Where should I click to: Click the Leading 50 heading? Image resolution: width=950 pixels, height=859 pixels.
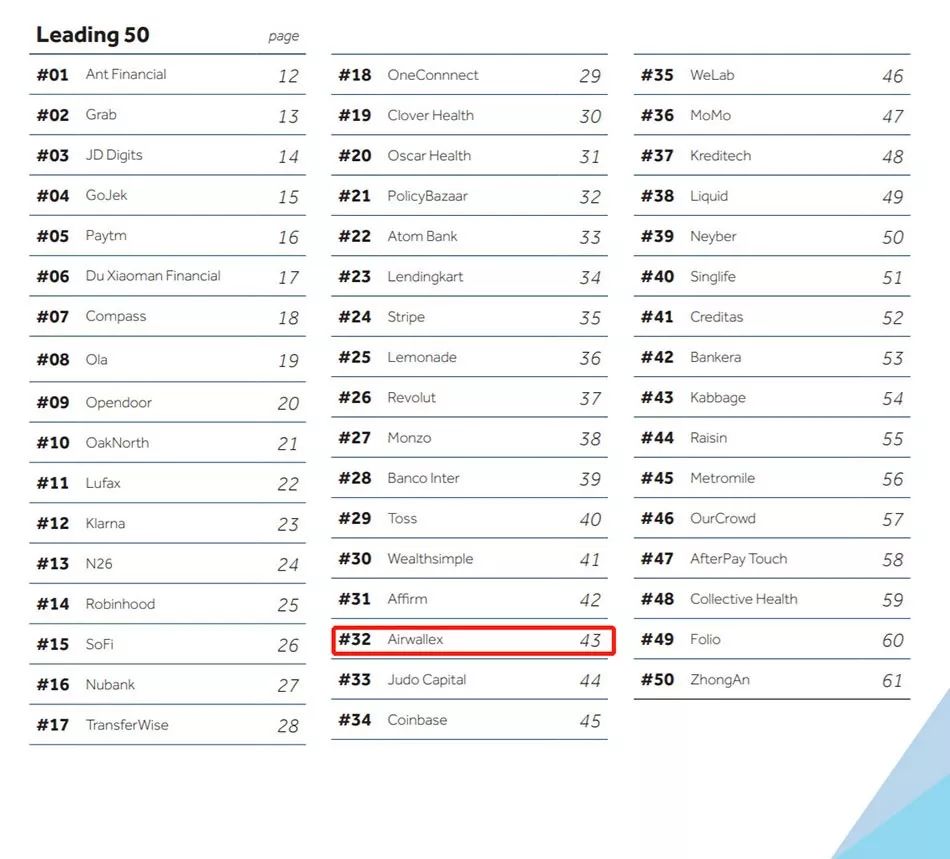[93, 35]
